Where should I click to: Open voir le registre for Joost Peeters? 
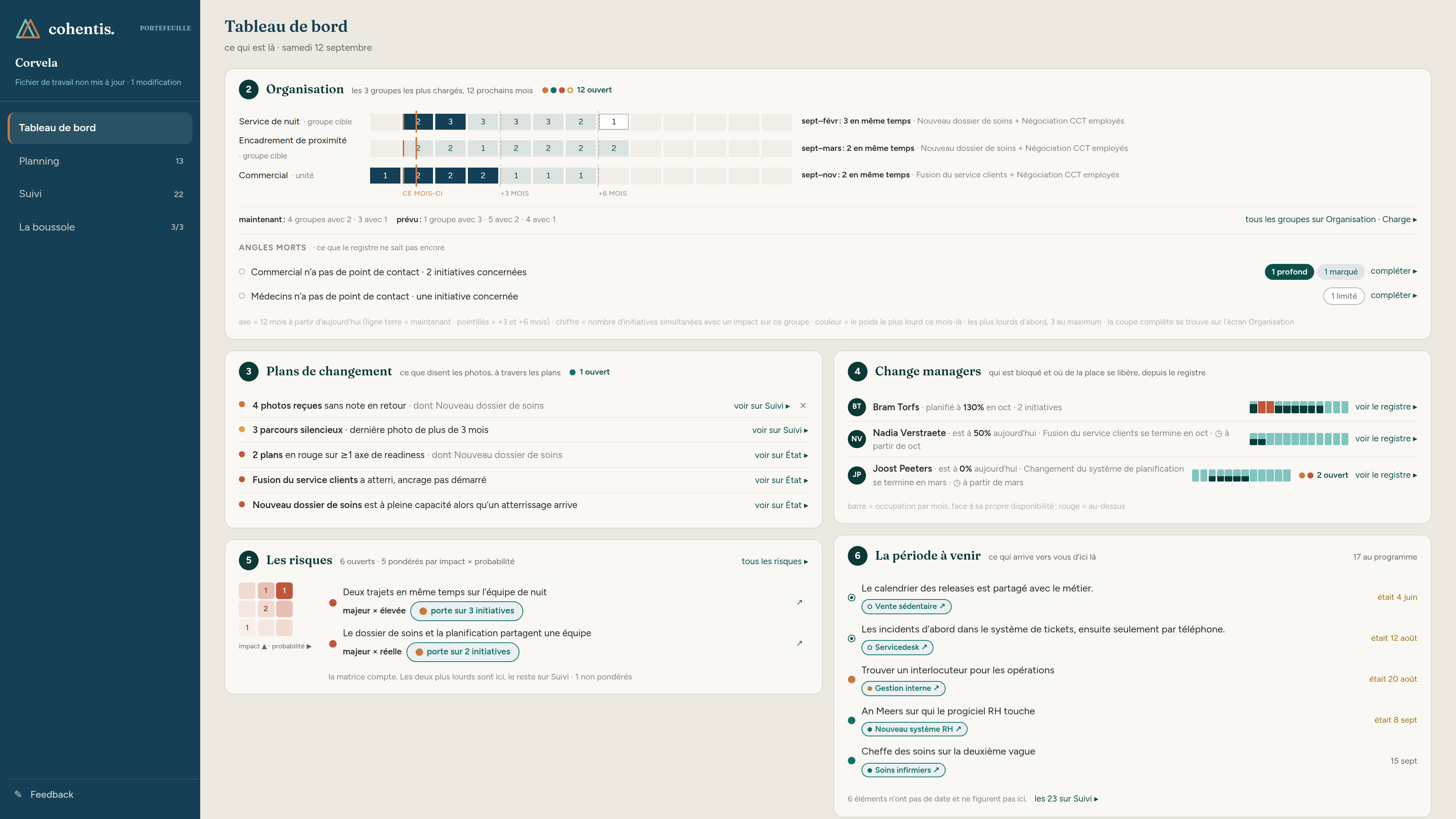pyautogui.click(x=1386, y=475)
